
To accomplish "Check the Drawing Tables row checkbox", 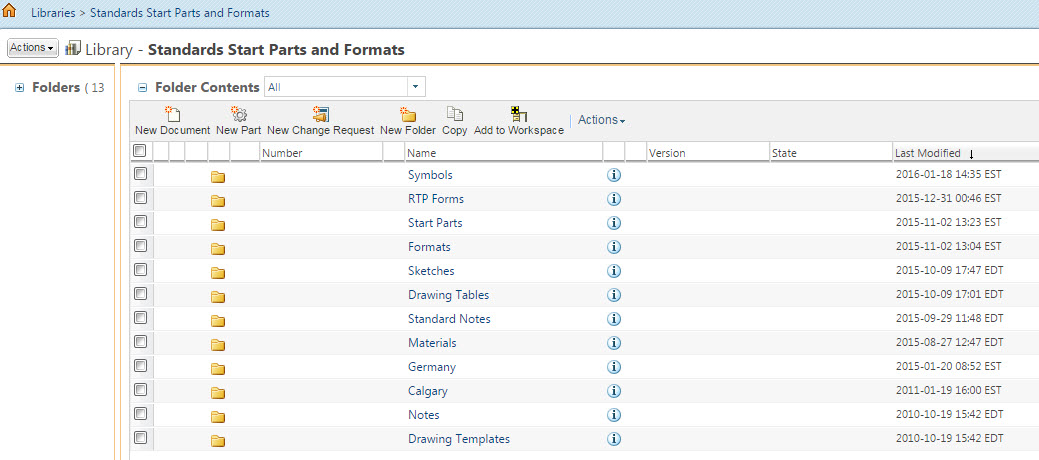I will 140,293.
